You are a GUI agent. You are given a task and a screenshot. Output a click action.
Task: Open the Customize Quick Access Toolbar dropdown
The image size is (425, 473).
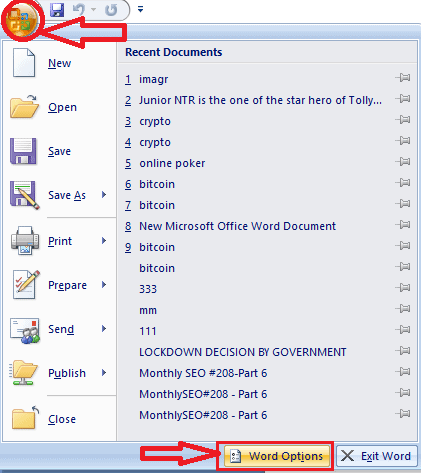[x=141, y=10]
